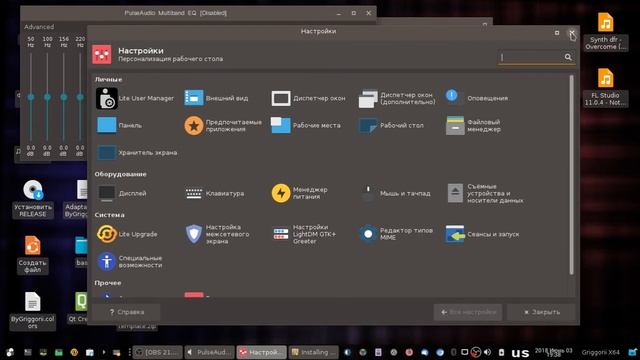
Task: Open Диспетчер окон (дополнительно) settings
Action: tap(397, 98)
